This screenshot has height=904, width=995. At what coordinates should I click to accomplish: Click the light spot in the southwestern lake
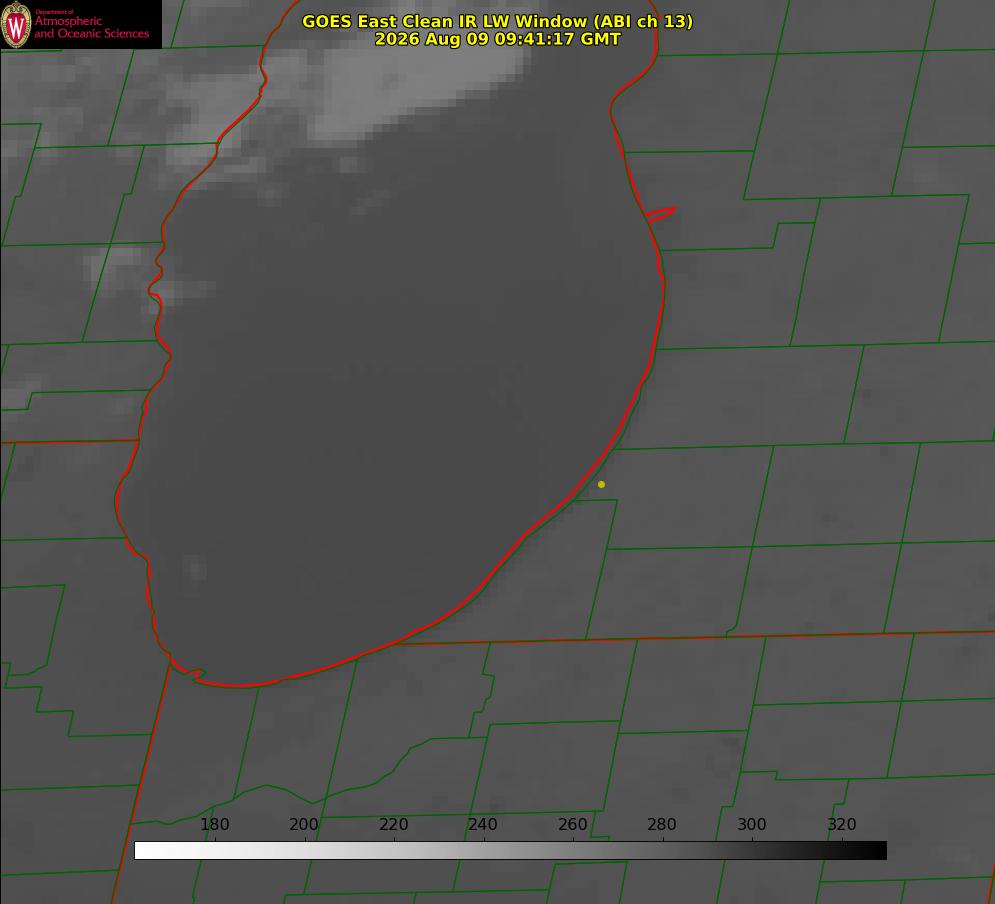coord(195,569)
